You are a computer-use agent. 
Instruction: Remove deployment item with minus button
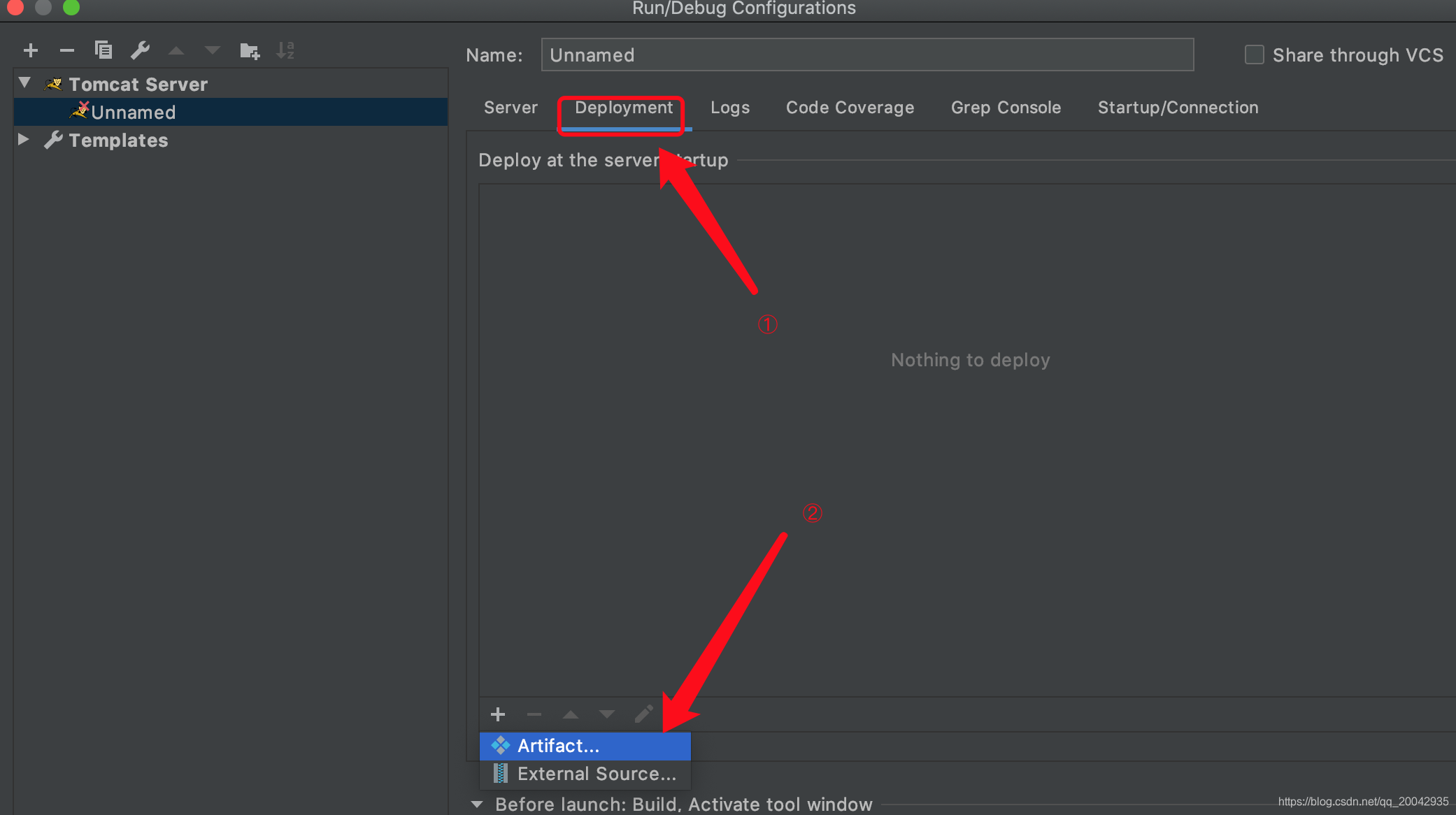click(x=534, y=714)
